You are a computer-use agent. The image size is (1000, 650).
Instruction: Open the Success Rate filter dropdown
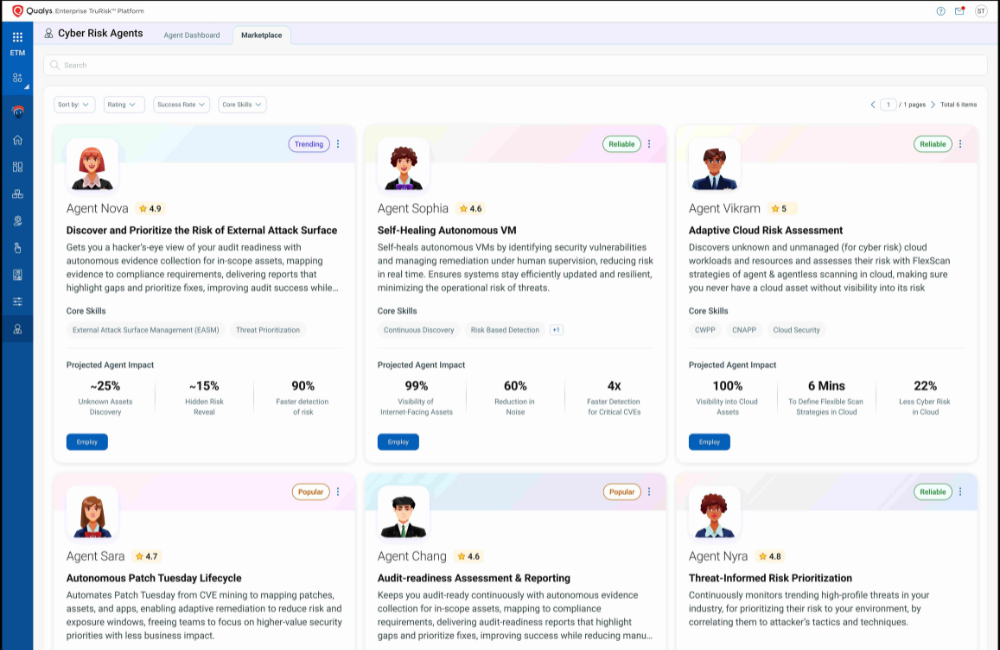point(181,104)
